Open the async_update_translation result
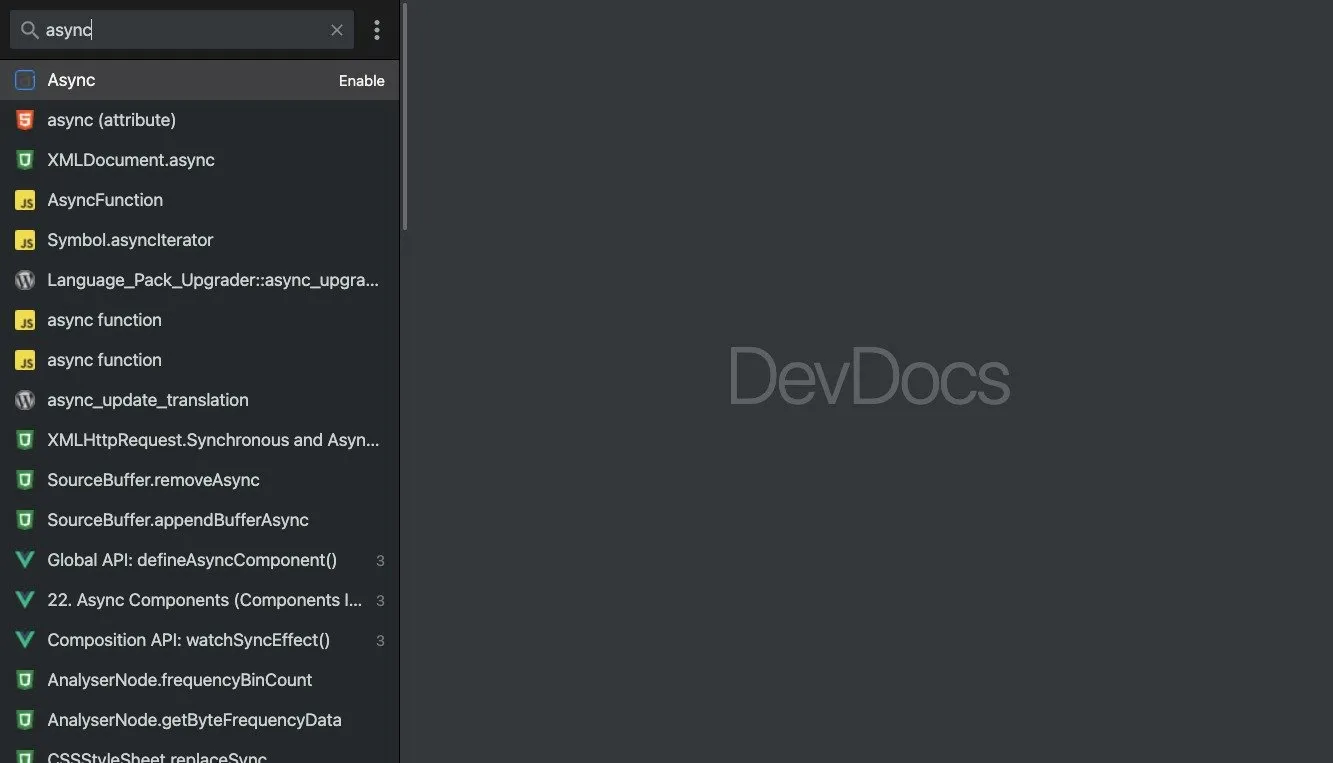This screenshot has width=1333, height=763. [x=199, y=400]
